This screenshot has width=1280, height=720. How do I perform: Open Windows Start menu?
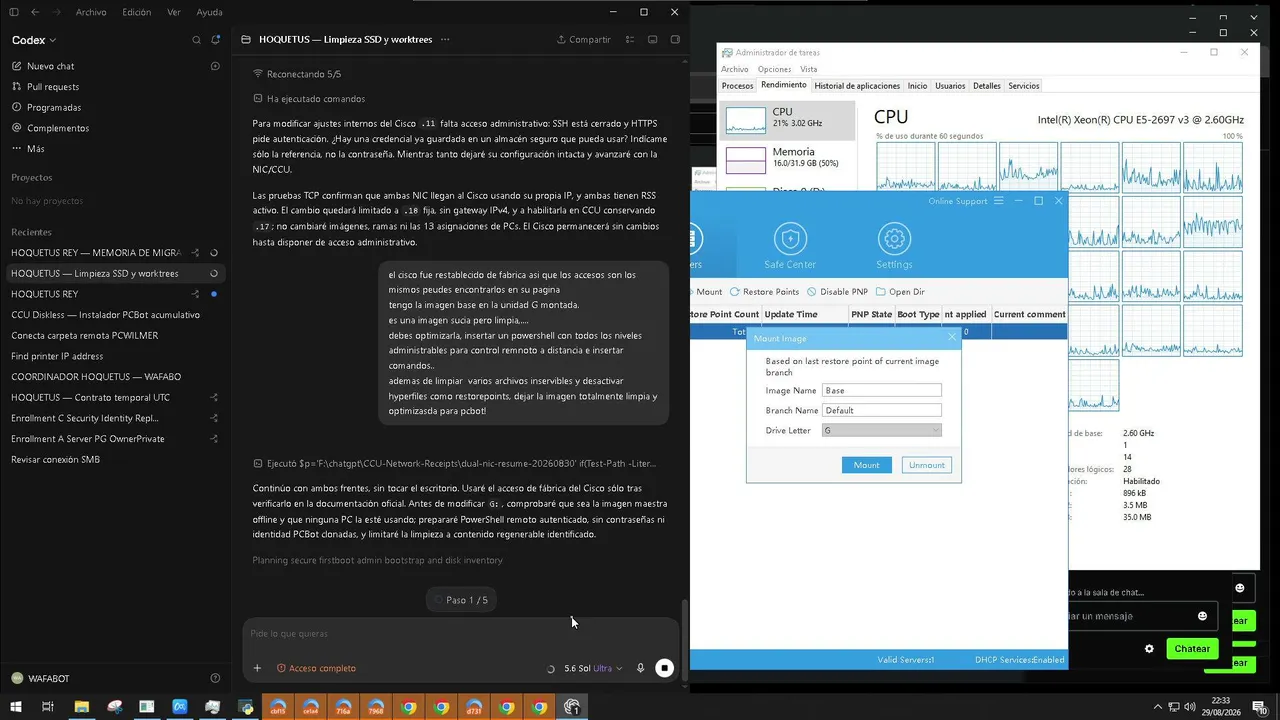(16, 707)
